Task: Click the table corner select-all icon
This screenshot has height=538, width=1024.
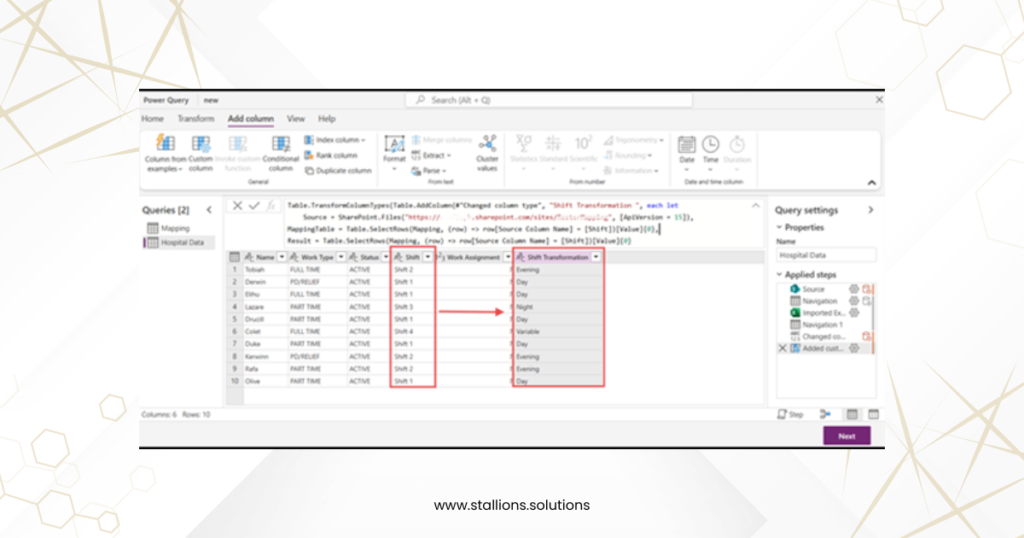Action: pos(234,257)
